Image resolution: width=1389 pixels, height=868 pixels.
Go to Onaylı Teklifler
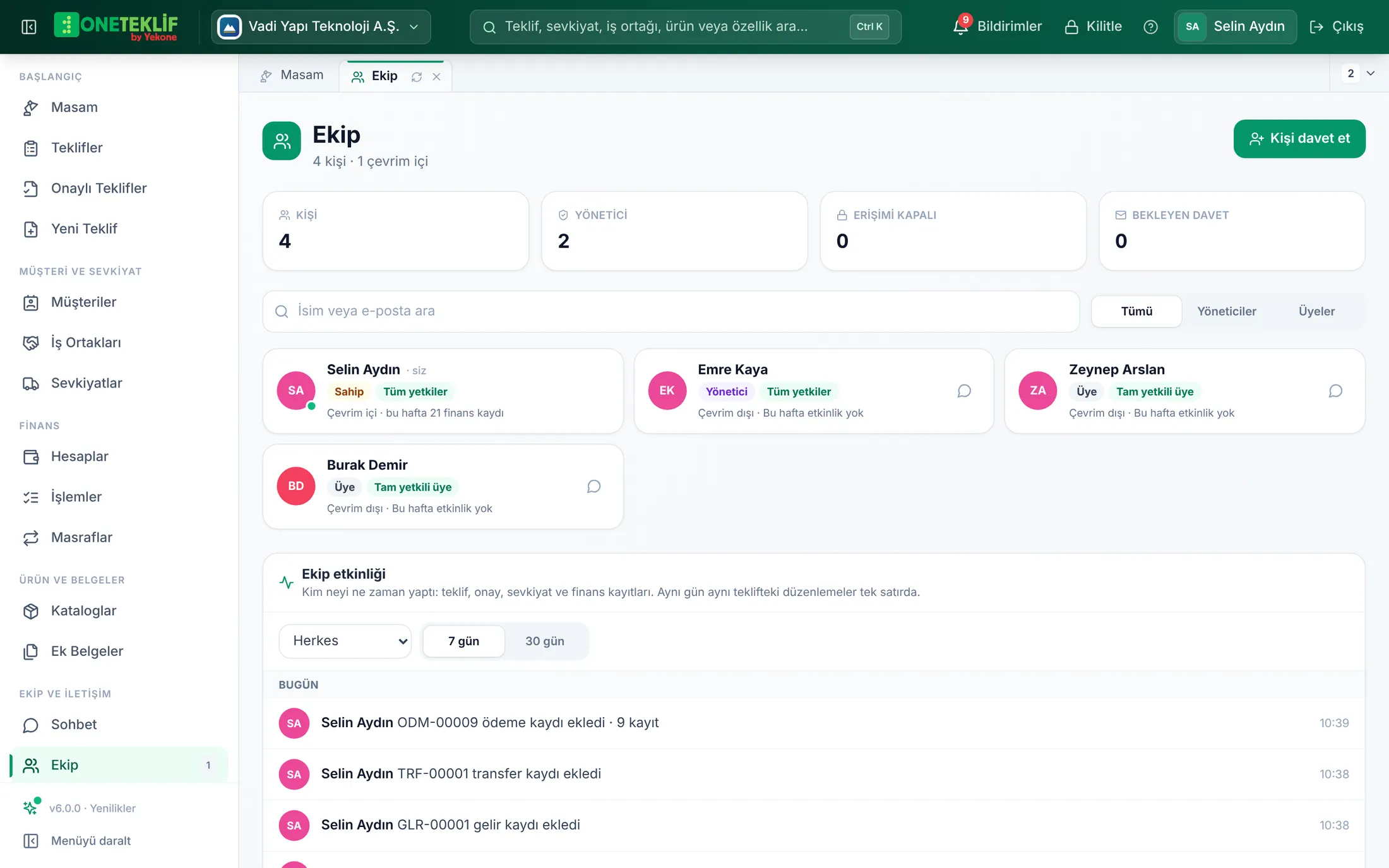pos(119,188)
